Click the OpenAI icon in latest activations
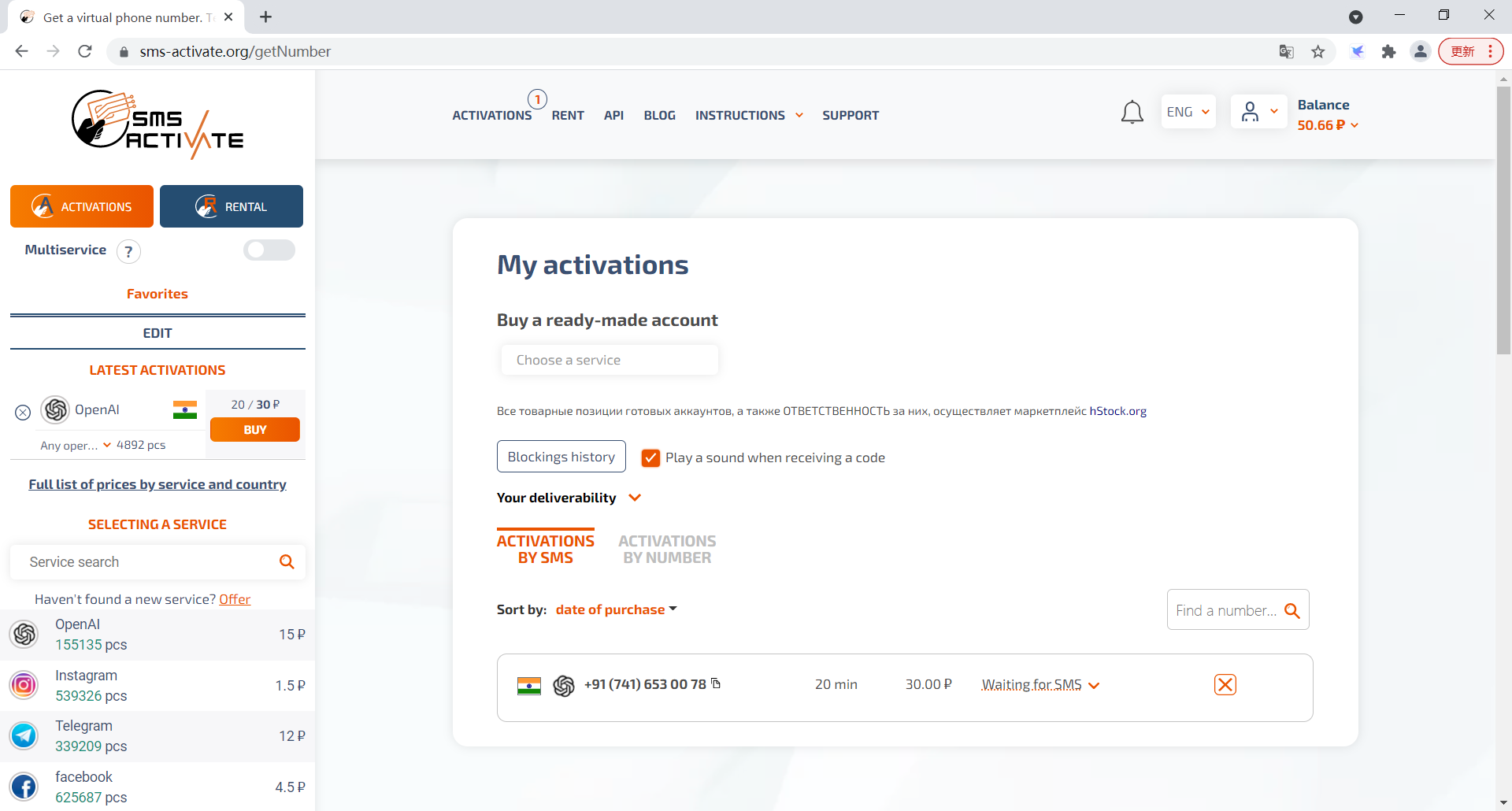 point(55,409)
